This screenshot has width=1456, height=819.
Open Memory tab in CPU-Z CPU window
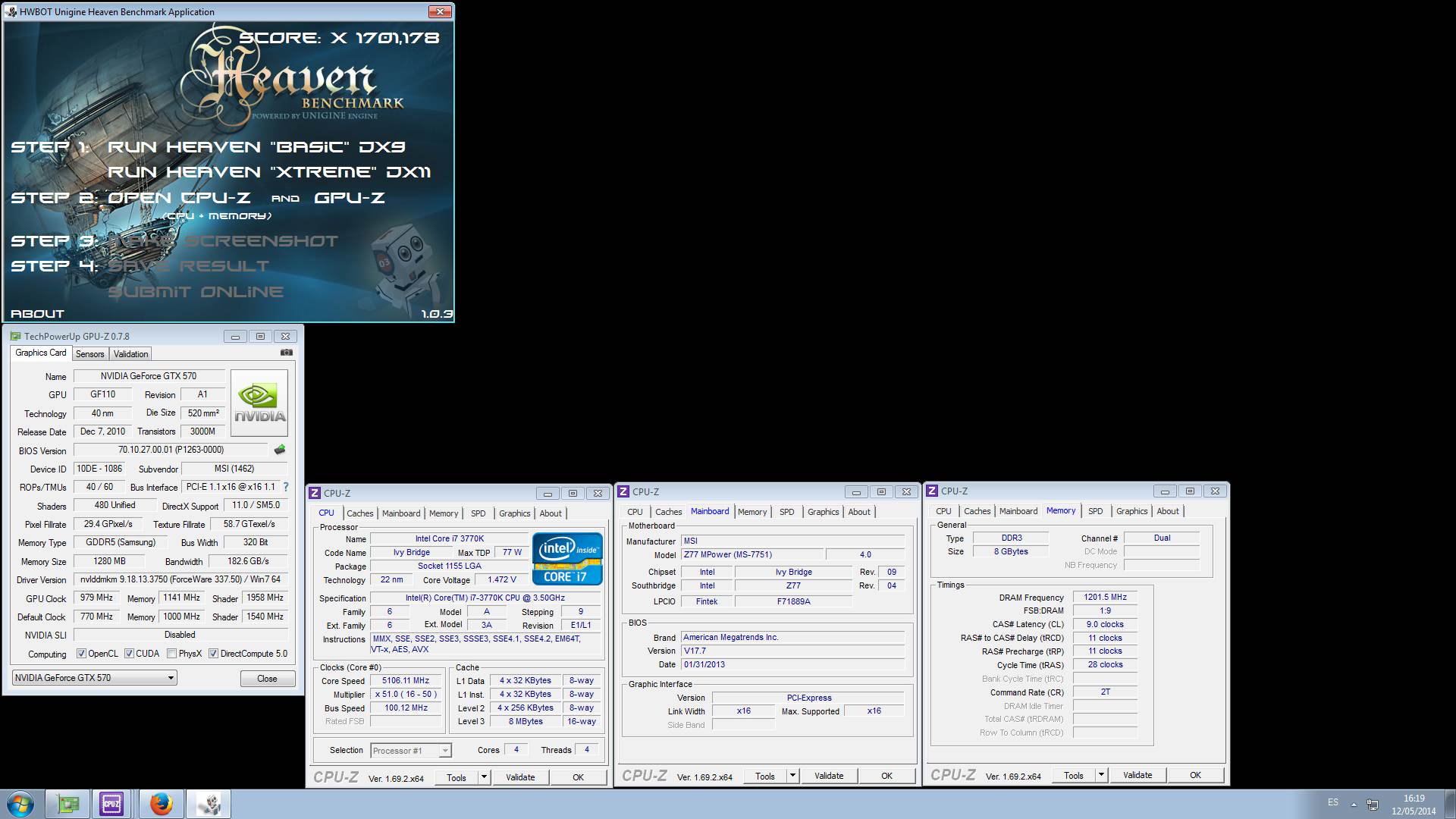click(x=444, y=513)
